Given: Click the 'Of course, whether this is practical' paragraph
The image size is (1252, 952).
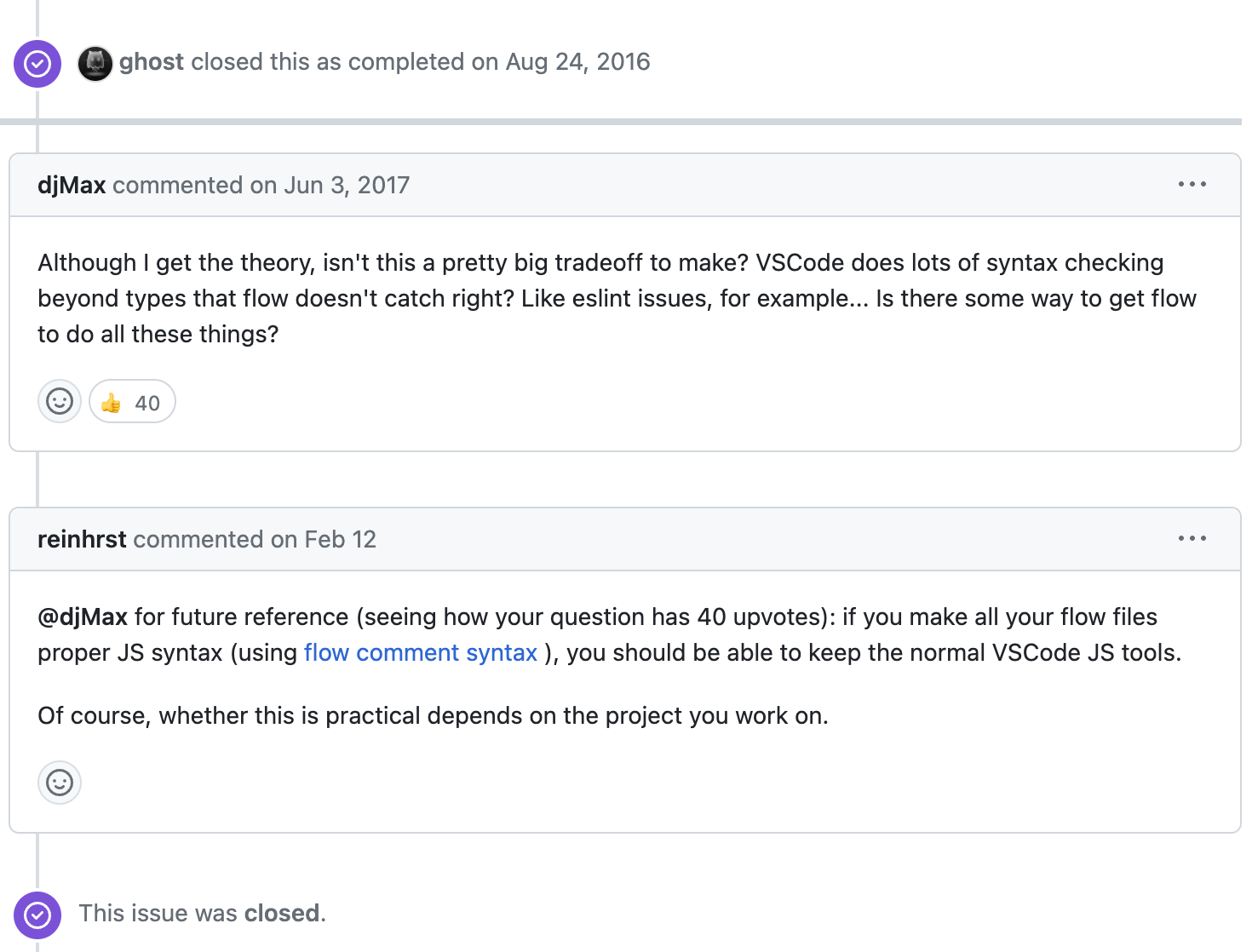Looking at the screenshot, I should point(433,715).
